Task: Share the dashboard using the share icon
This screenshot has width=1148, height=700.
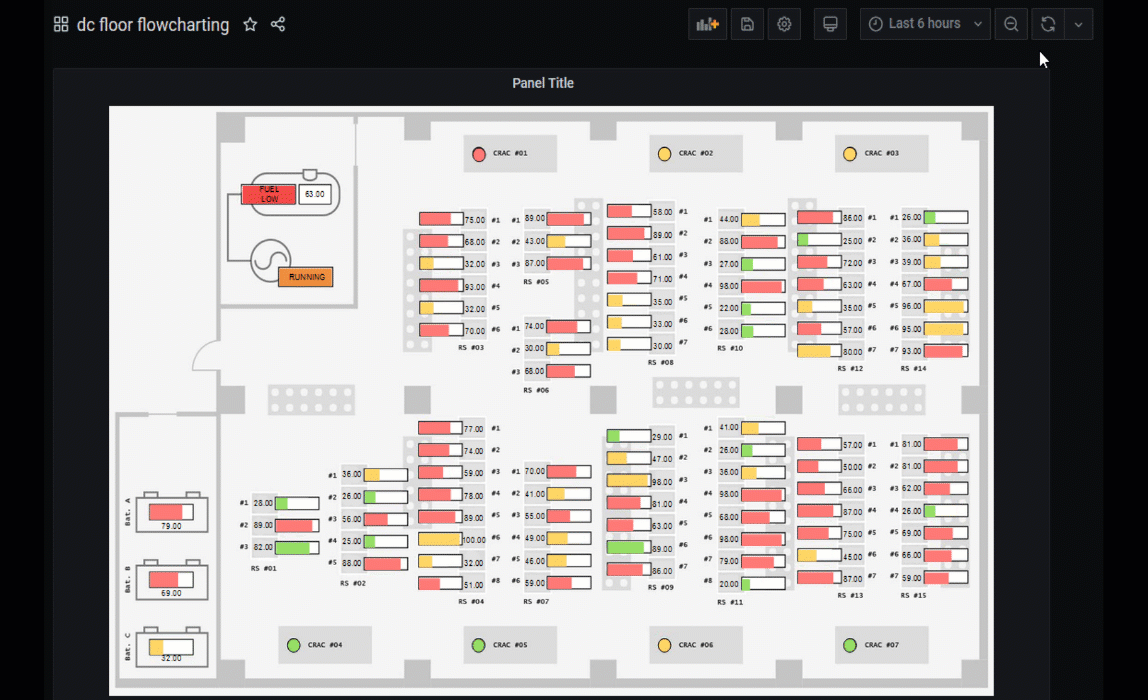Action: [x=278, y=25]
